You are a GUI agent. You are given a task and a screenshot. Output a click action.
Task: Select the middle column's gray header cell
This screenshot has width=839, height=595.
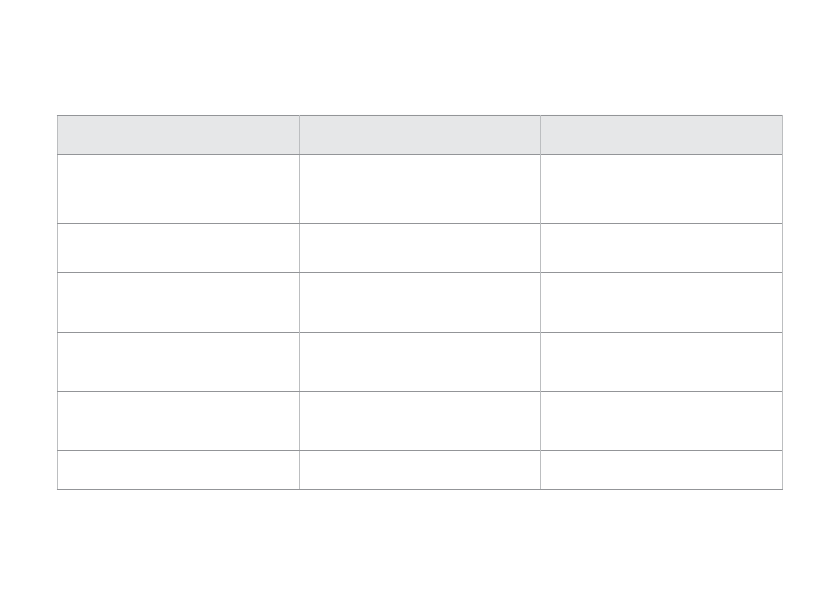[420, 135]
